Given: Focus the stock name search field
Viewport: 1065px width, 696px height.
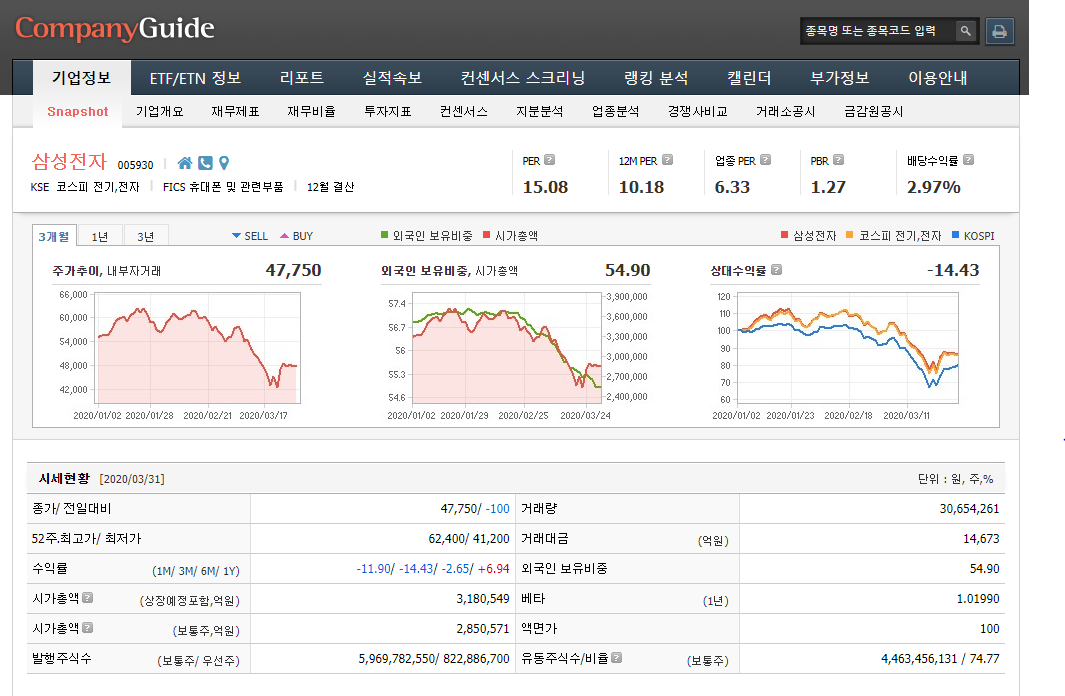Looking at the screenshot, I should click(x=877, y=31).
